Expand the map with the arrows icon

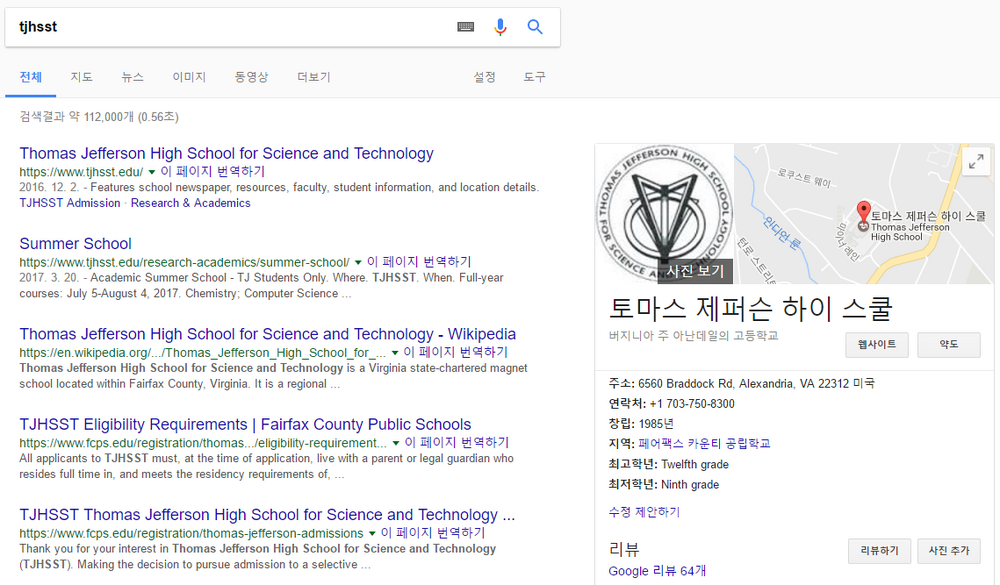coord(976,161)
